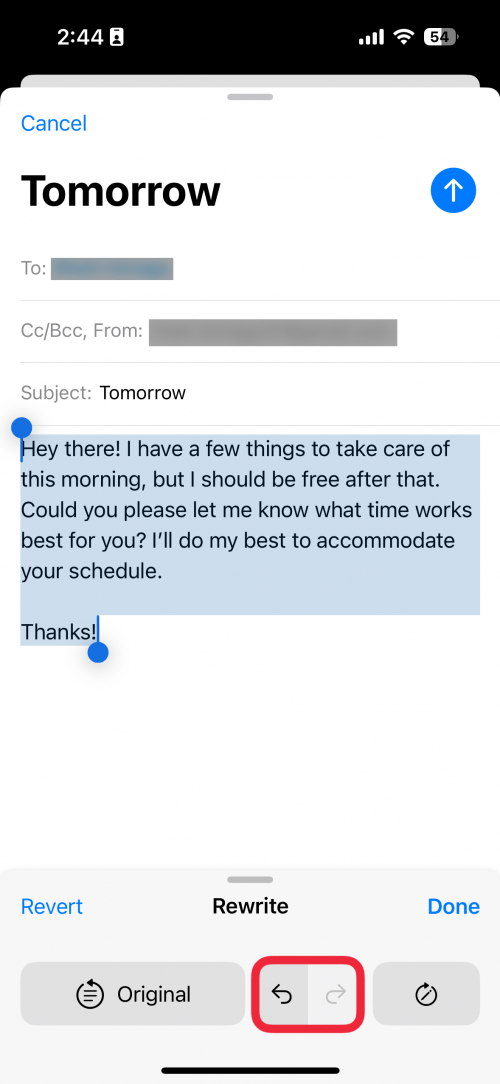Viewport: 500px width, 1084px height.
Task: Redo the rewrite with the forward arrow
Action: (x=335, y=994)
